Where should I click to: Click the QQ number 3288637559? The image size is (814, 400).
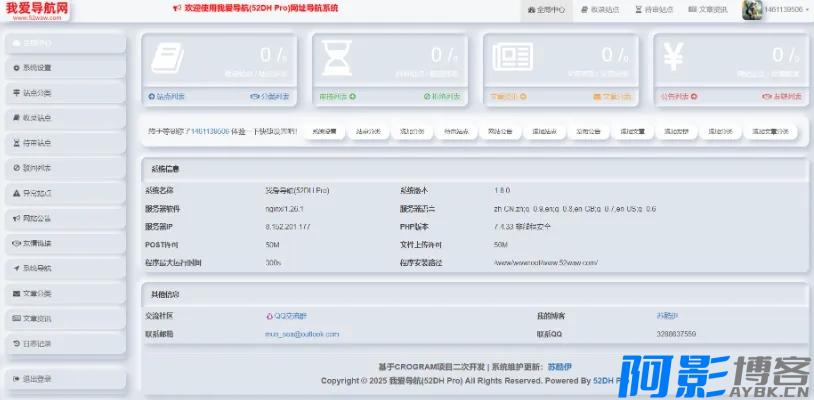click(676, 334)
